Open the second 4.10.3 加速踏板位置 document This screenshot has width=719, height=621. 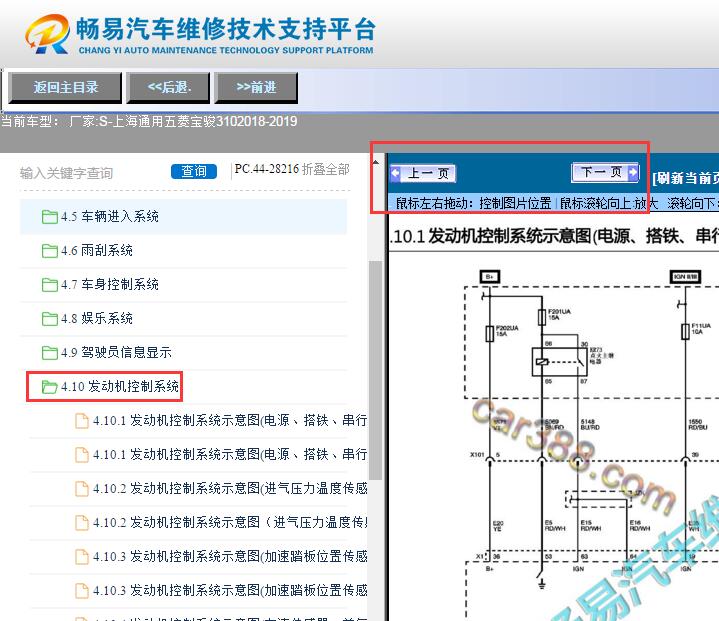229,590
